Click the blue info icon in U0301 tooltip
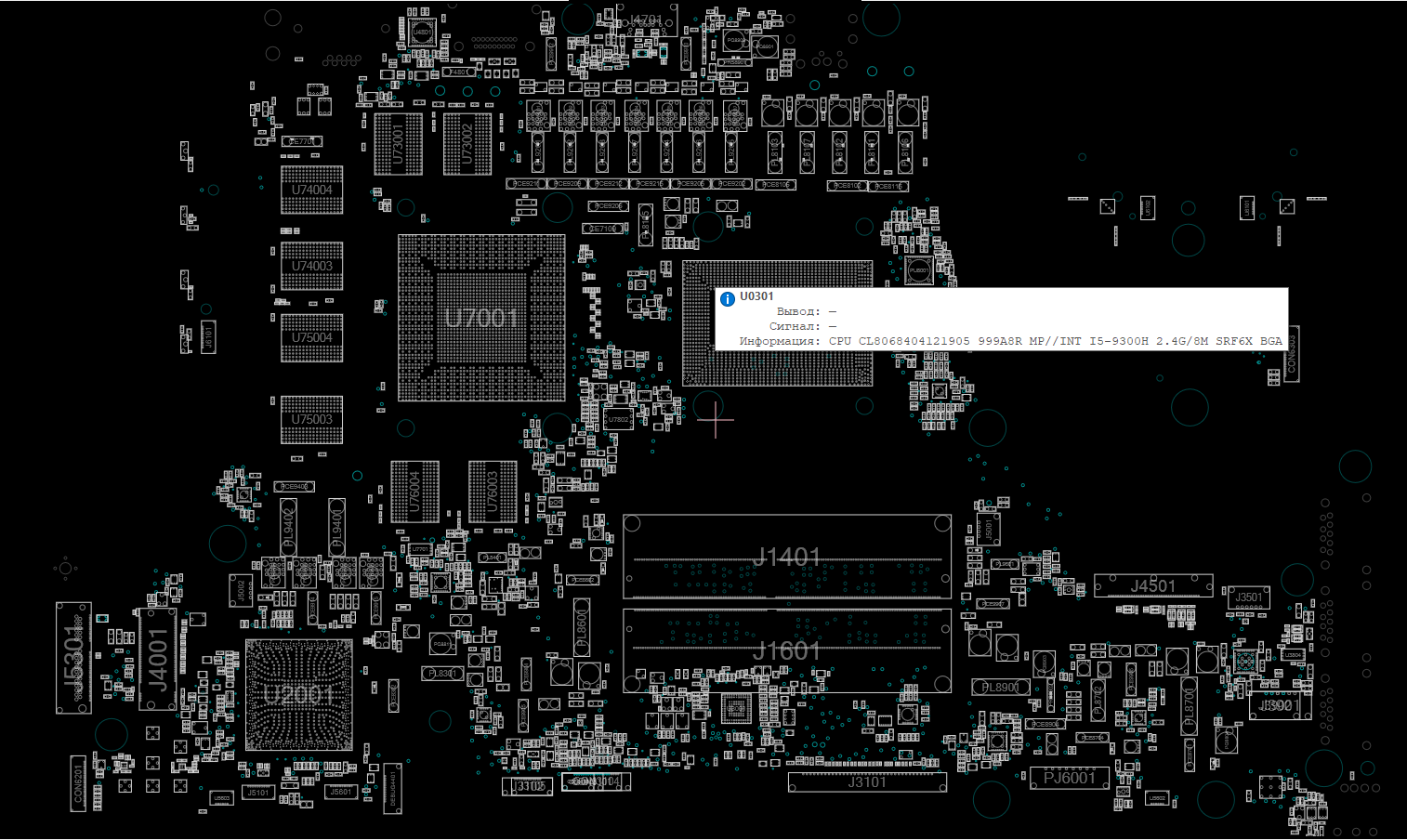Viewport: 1407px width, 840px height. [x=728, y=298]
